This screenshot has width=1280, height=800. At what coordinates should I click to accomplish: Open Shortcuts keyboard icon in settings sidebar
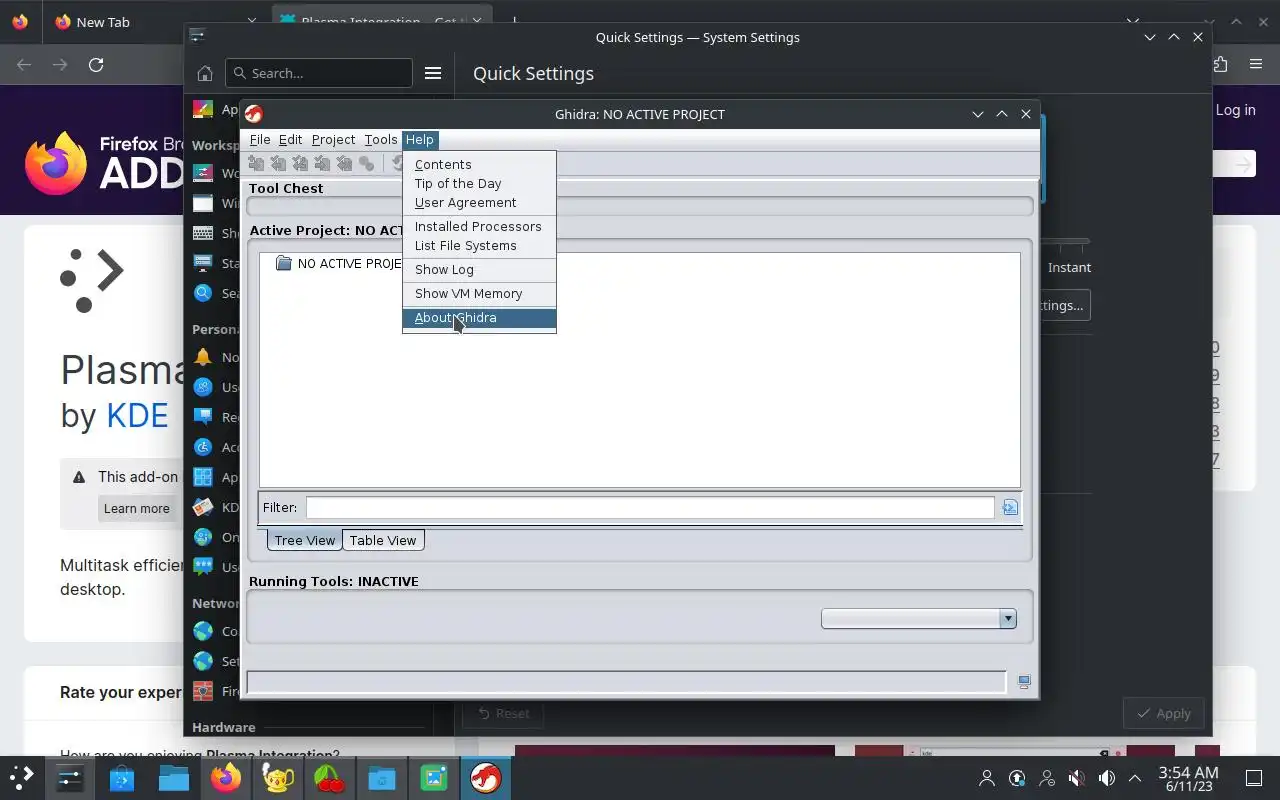[x=203, y=233]
